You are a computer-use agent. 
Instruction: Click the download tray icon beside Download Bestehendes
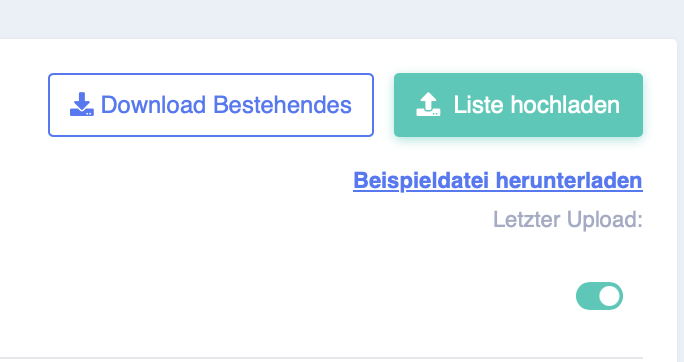point(82,105)
